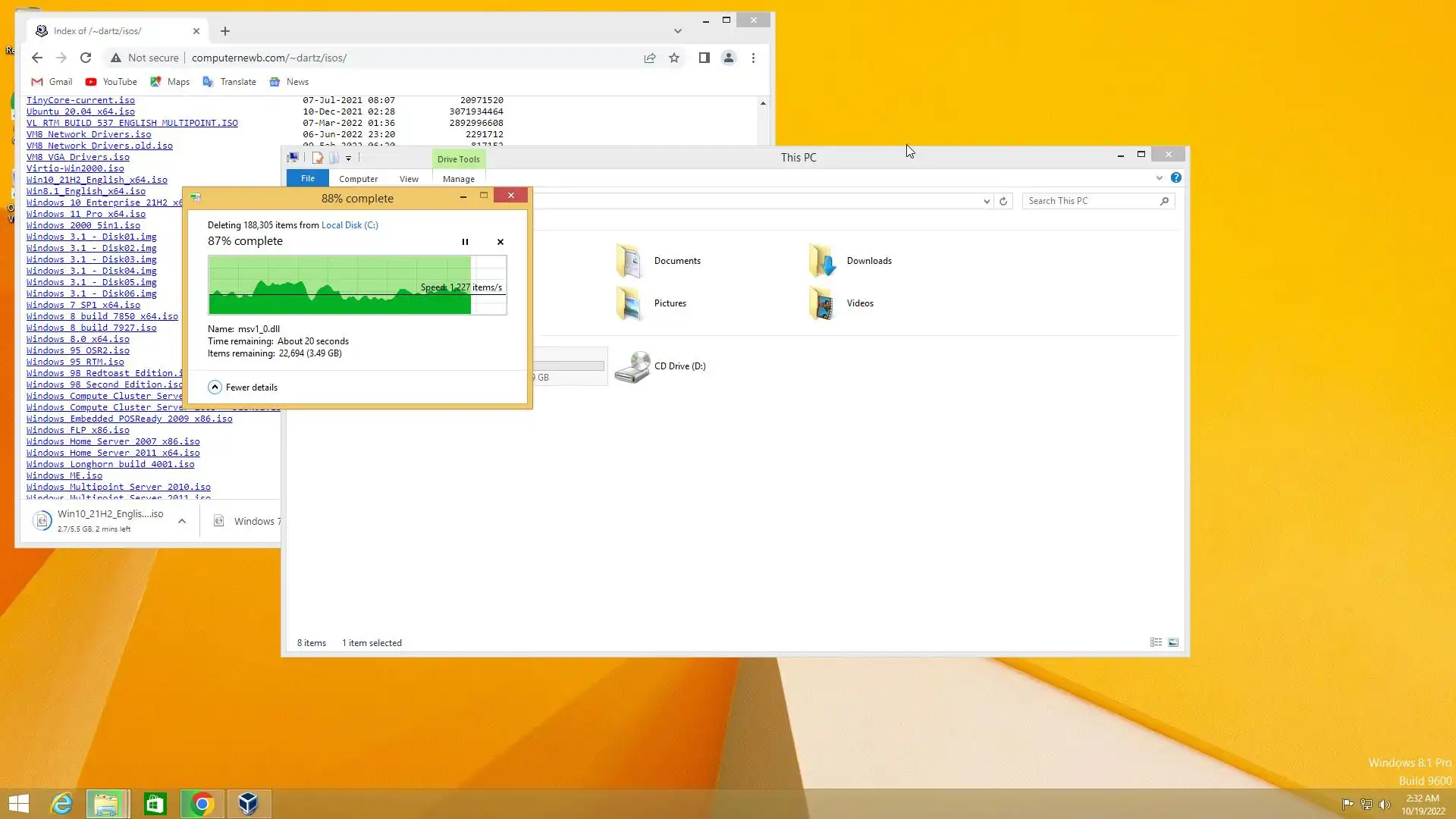Open the Manage drive tools tab
Image resolution: width=1456 pixels, height=819 pixels.
click(458, 179)
